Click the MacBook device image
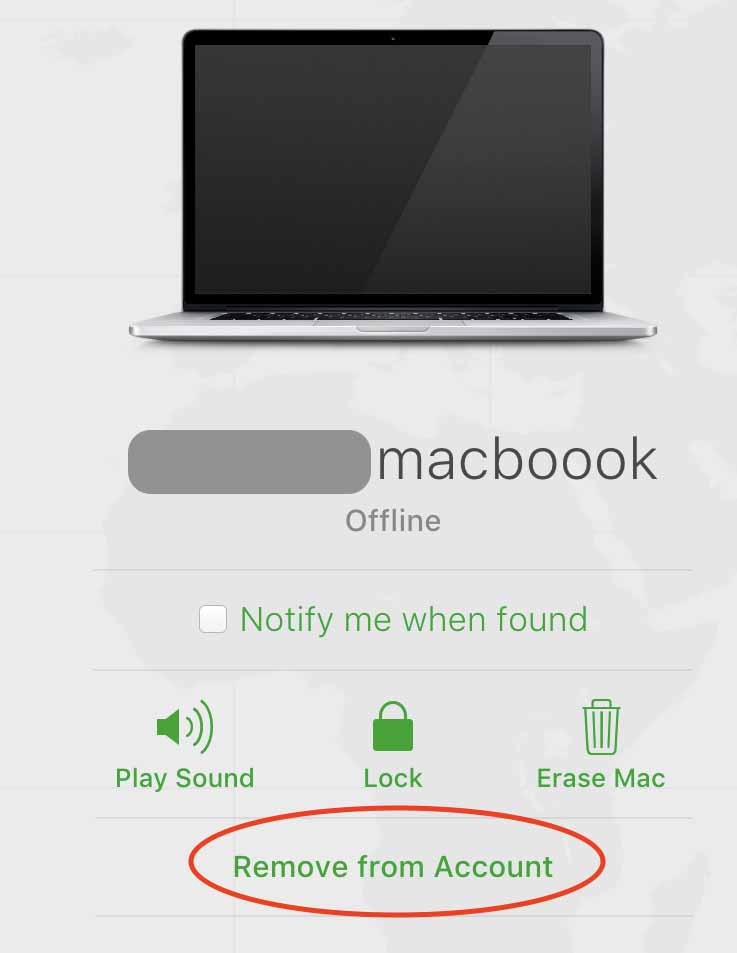The width and height of the screenshot is (737, 953). [x=392, y=184]
